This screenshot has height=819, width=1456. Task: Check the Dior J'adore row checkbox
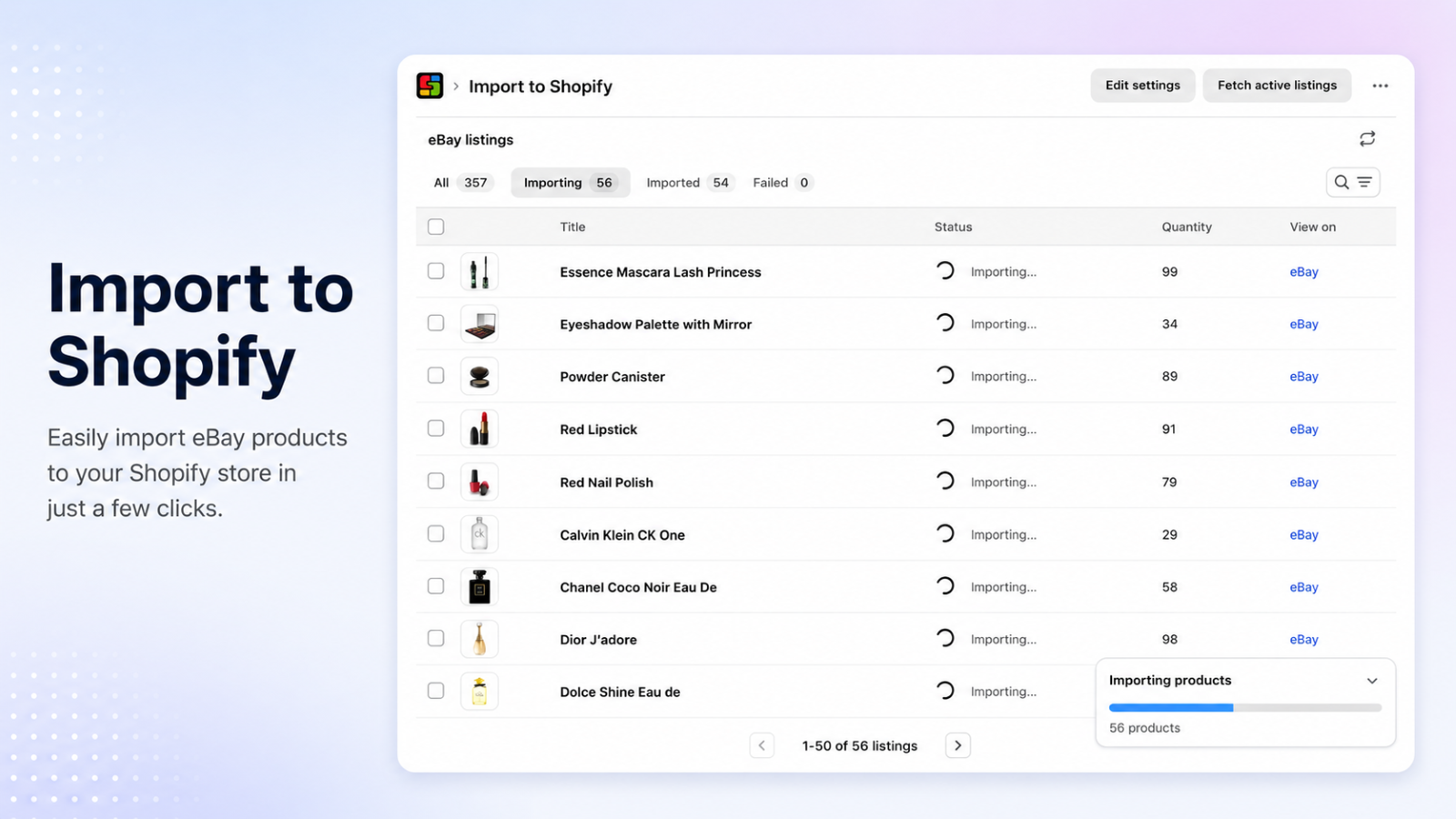point(436,638)
